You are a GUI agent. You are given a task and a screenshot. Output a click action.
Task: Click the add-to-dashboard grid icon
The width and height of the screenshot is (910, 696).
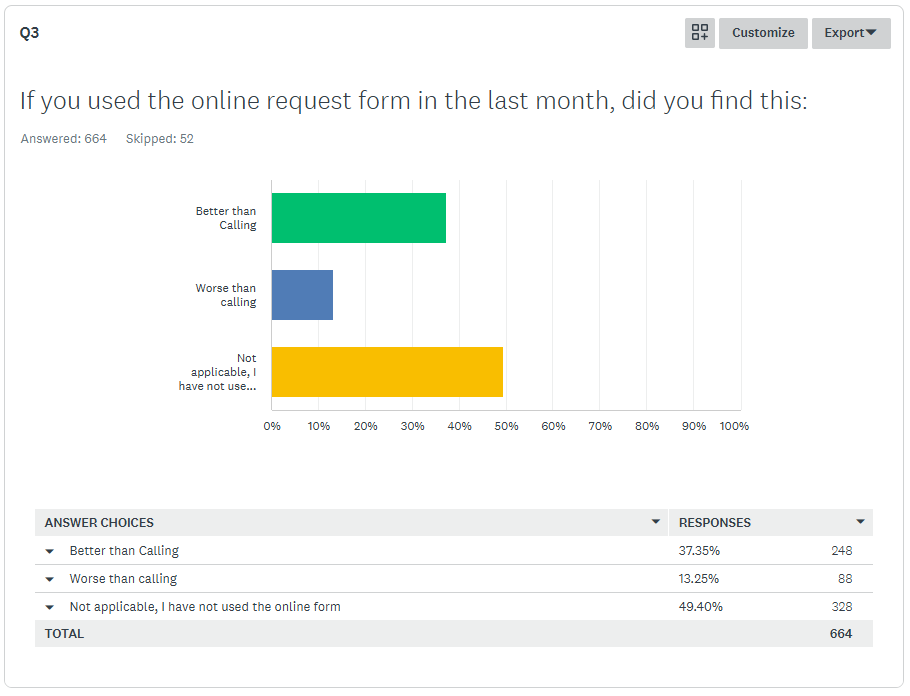(x=700, y=33)
